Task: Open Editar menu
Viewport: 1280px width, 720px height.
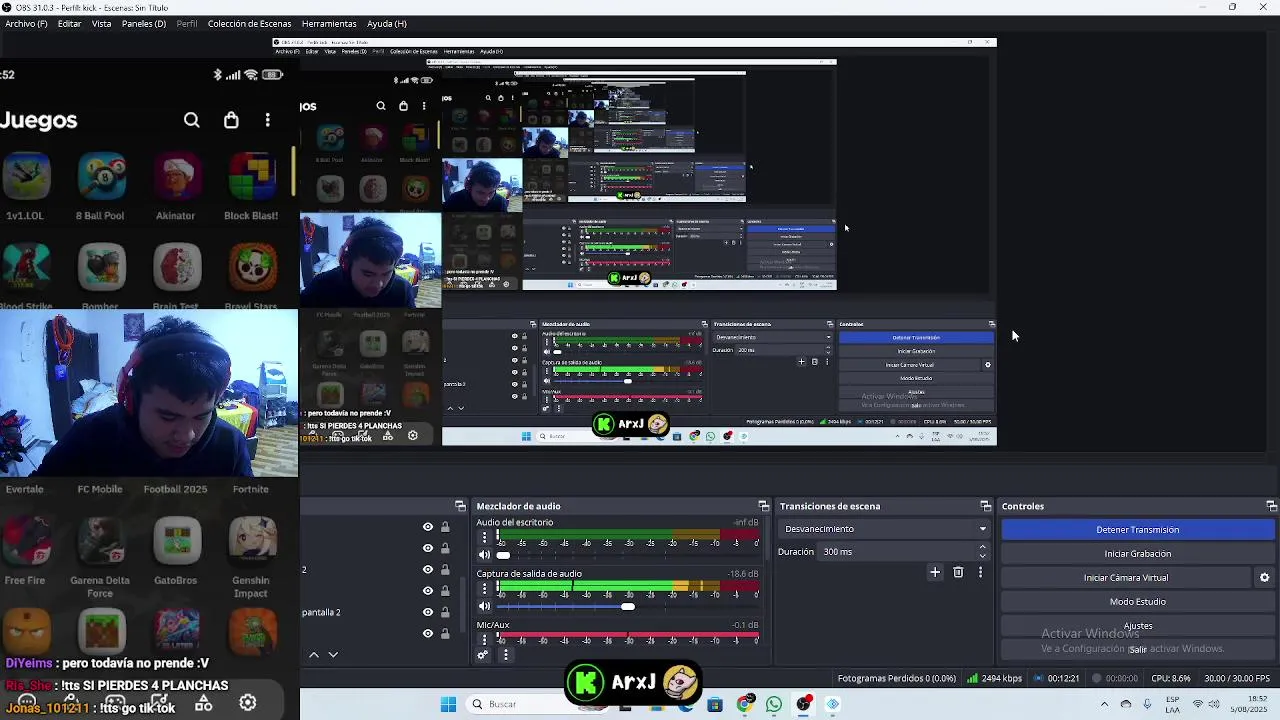Action: (69, 24)
